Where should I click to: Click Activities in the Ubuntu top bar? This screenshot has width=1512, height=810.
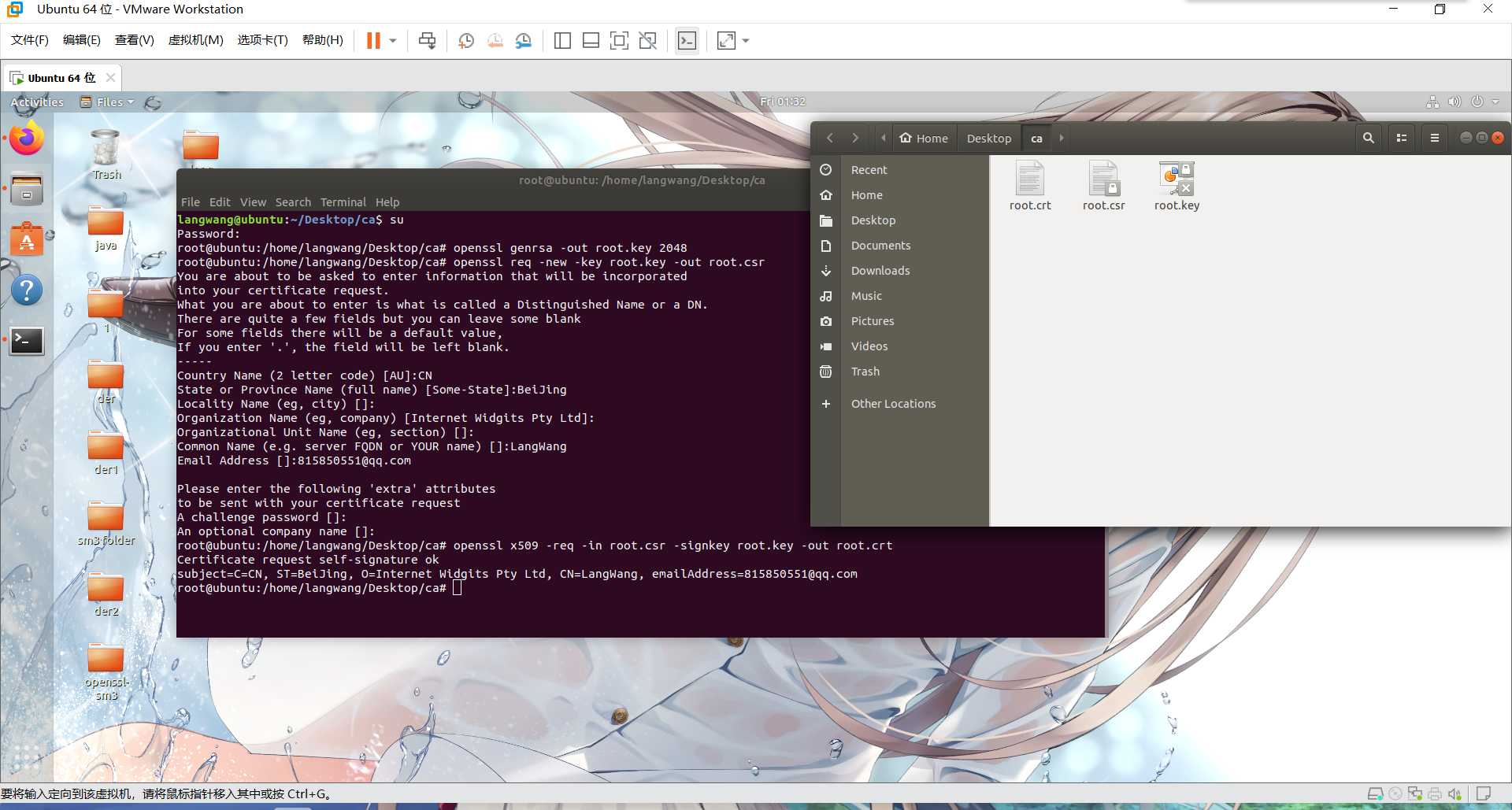pos(37,102)
